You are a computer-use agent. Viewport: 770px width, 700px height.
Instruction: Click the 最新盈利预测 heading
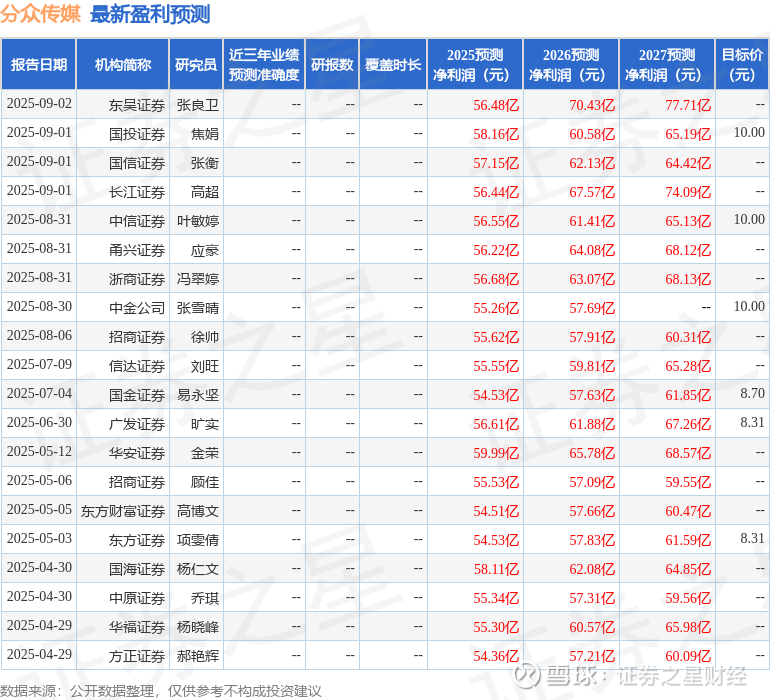150,14
